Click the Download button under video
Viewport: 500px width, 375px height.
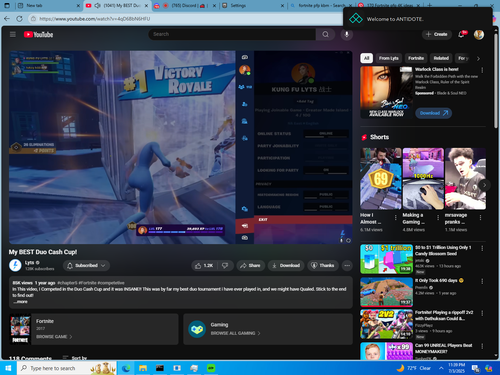point(286,265)
